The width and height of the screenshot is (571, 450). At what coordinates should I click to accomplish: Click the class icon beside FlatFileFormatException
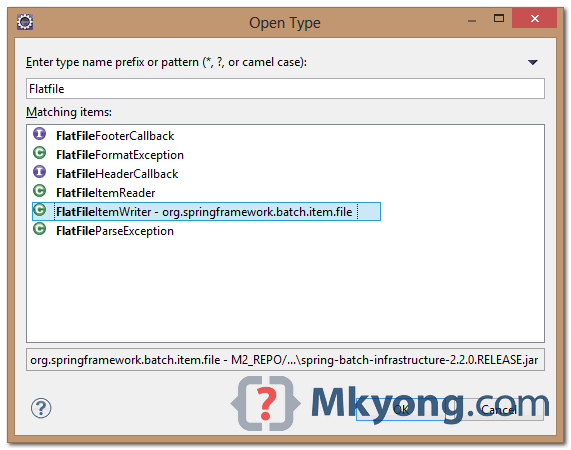tap(39, 153)
